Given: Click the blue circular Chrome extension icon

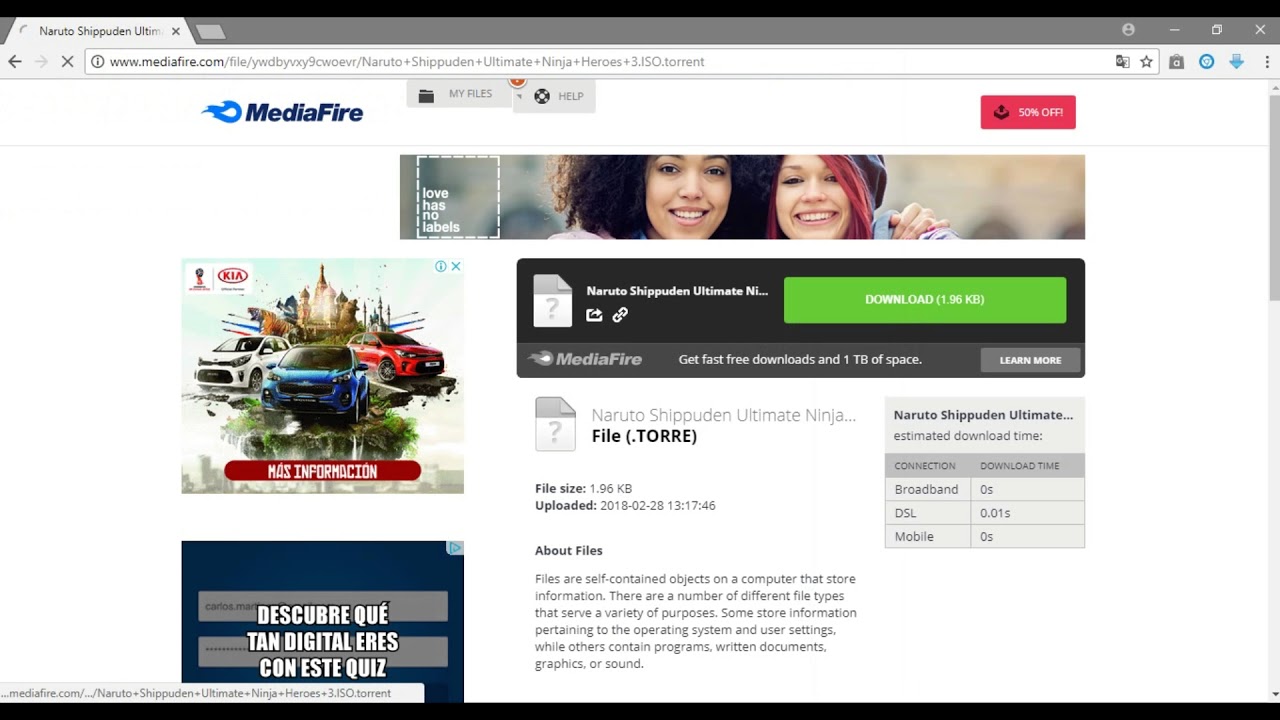Looking at the screenshot, I should pyautogui.click(x=1207, y=62).
